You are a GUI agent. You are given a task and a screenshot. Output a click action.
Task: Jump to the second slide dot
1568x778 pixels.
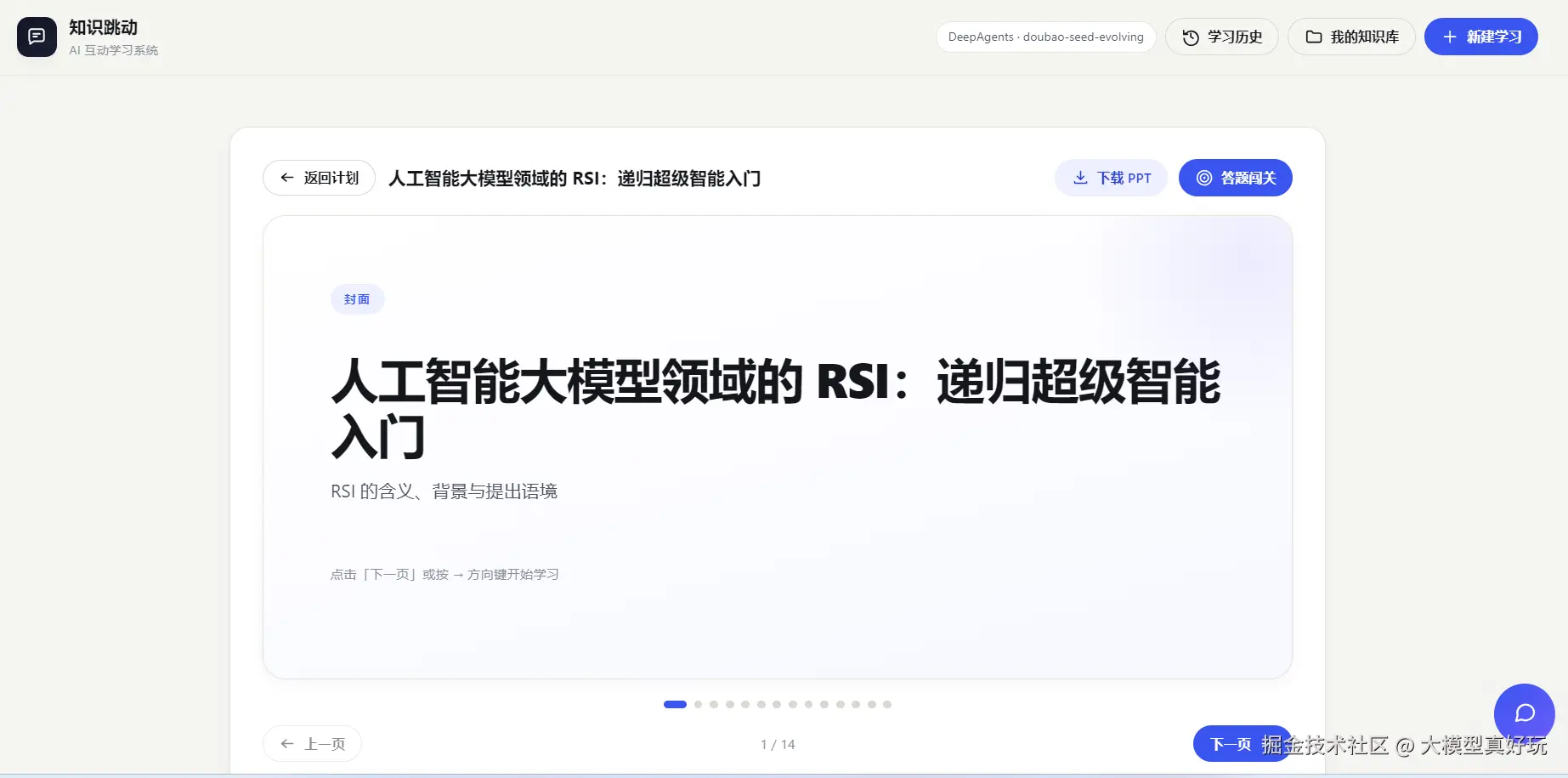pyautogui.click(x=698, y=704)
